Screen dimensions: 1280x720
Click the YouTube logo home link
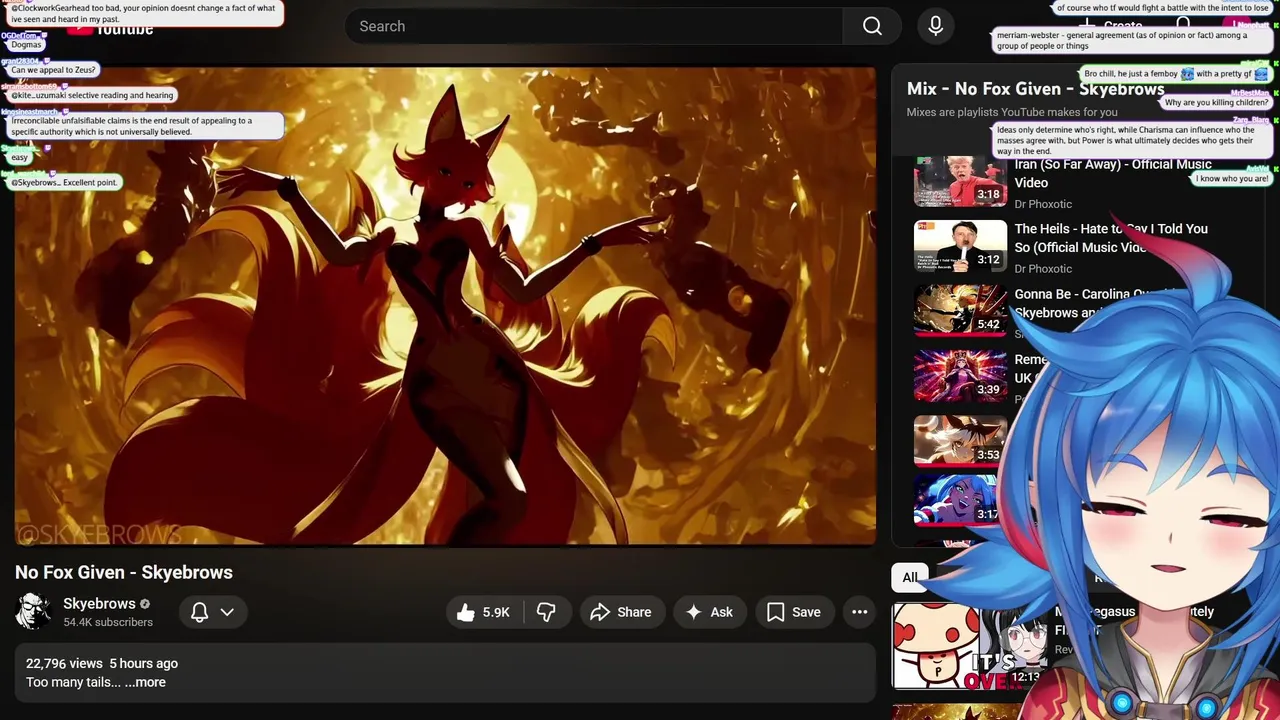(110, 28)
